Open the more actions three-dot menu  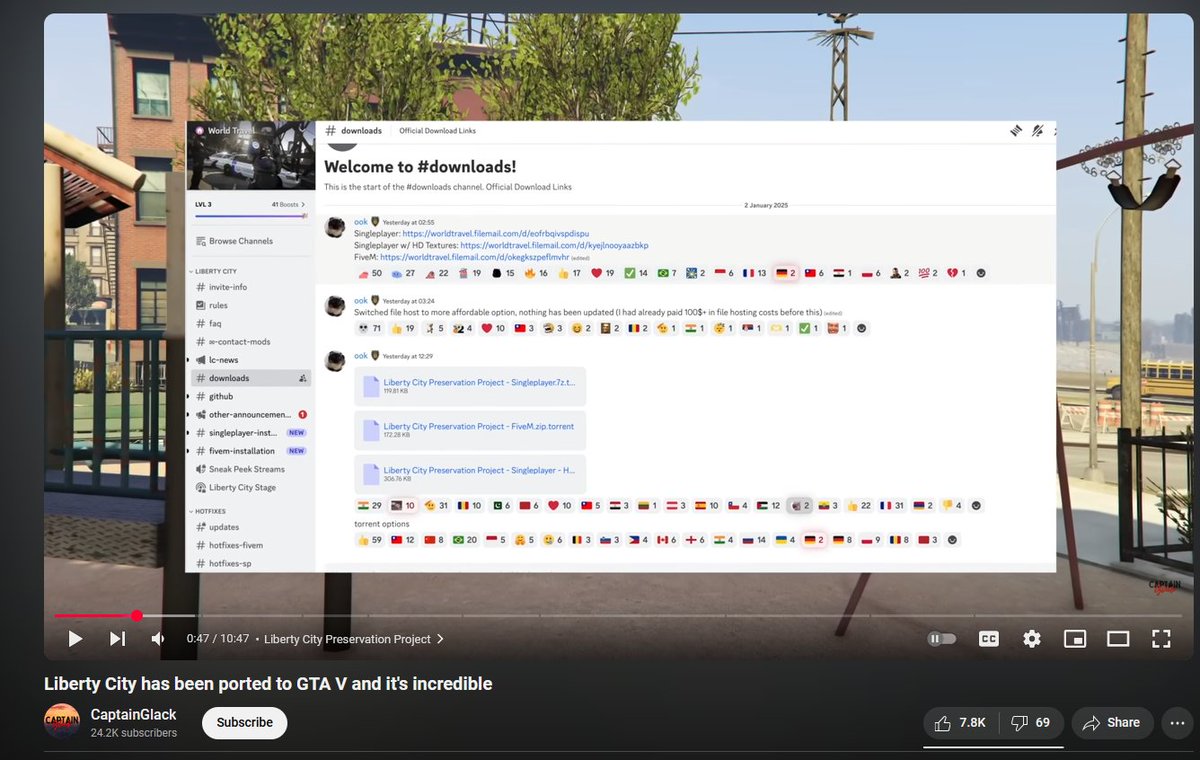1176,722
